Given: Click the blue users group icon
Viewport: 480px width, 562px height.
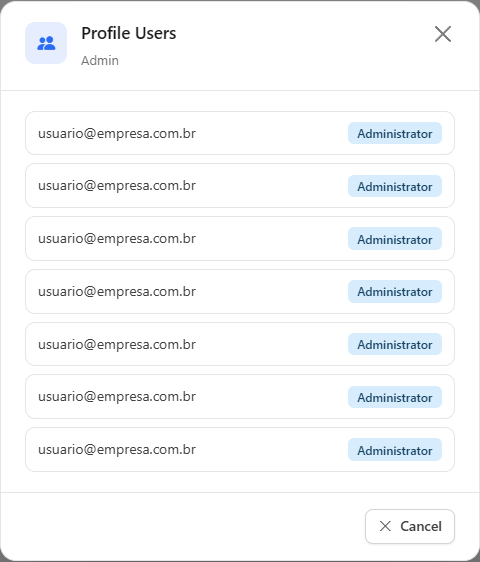Looking at the screenshot, I should pos(46,43).
